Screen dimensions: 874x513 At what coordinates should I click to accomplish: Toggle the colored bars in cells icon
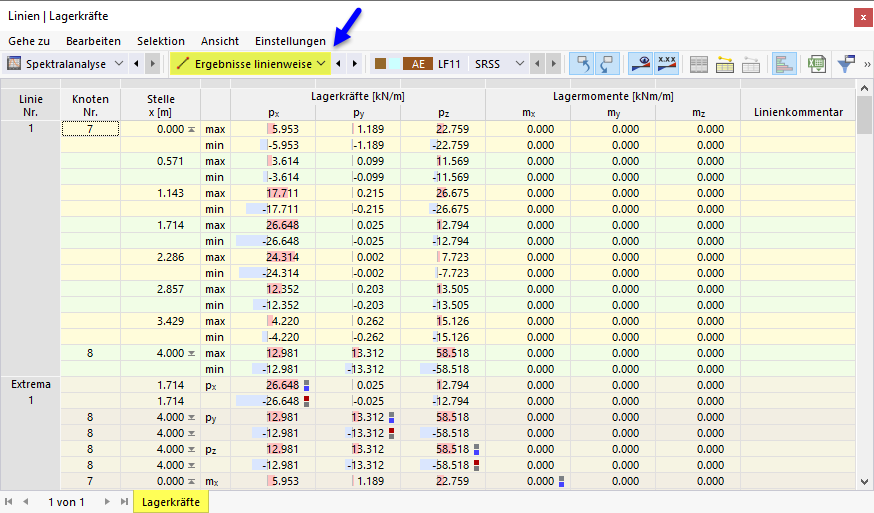click(784, 64)
